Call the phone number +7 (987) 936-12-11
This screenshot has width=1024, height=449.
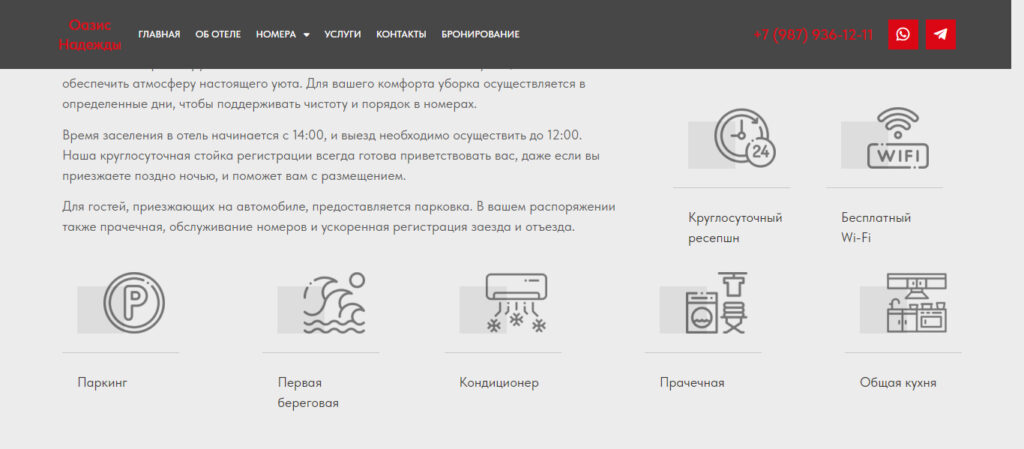pyautogui.click(x=813, y=35)
